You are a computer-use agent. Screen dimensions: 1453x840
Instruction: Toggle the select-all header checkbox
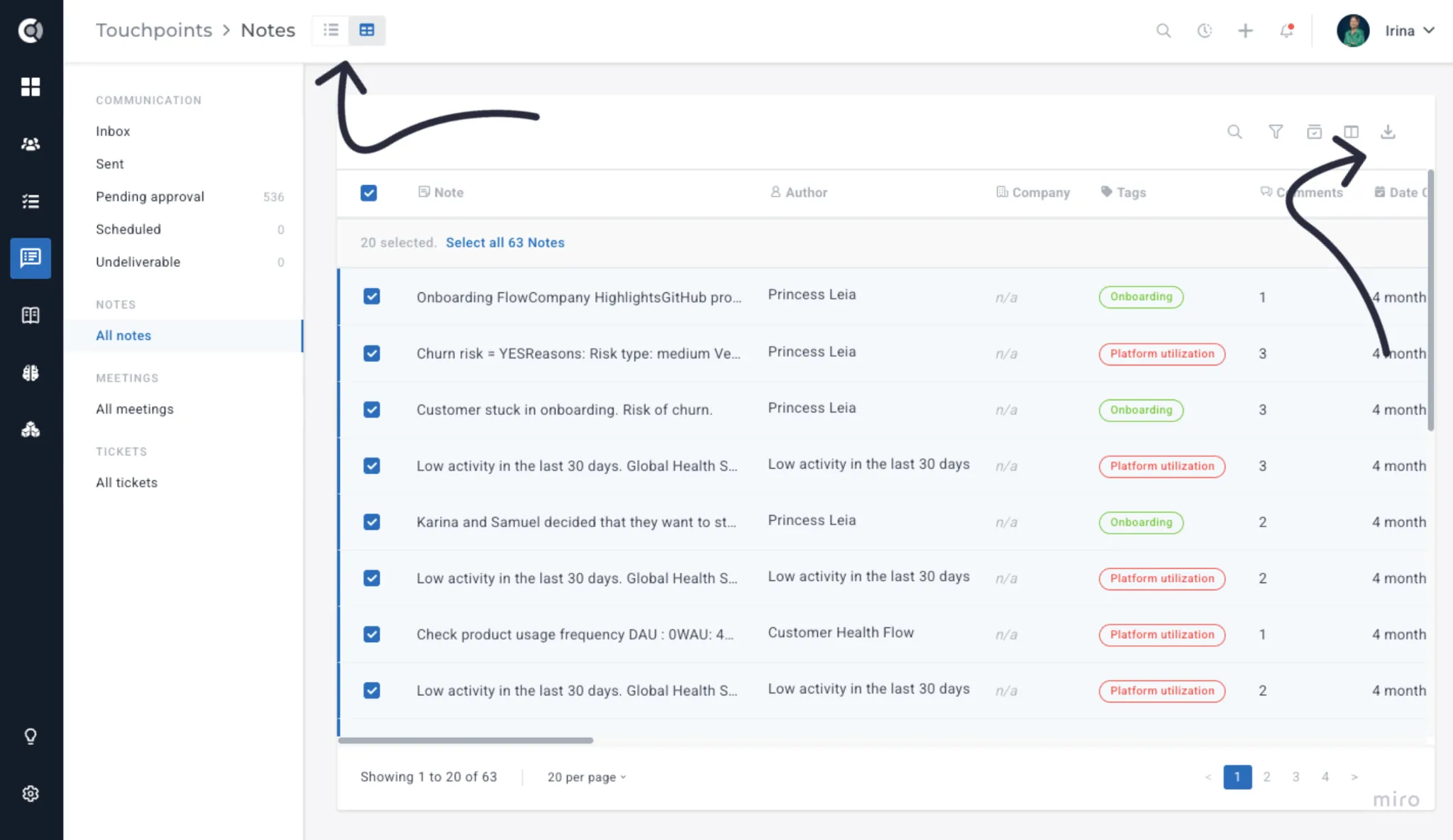[x=369, y=193]
